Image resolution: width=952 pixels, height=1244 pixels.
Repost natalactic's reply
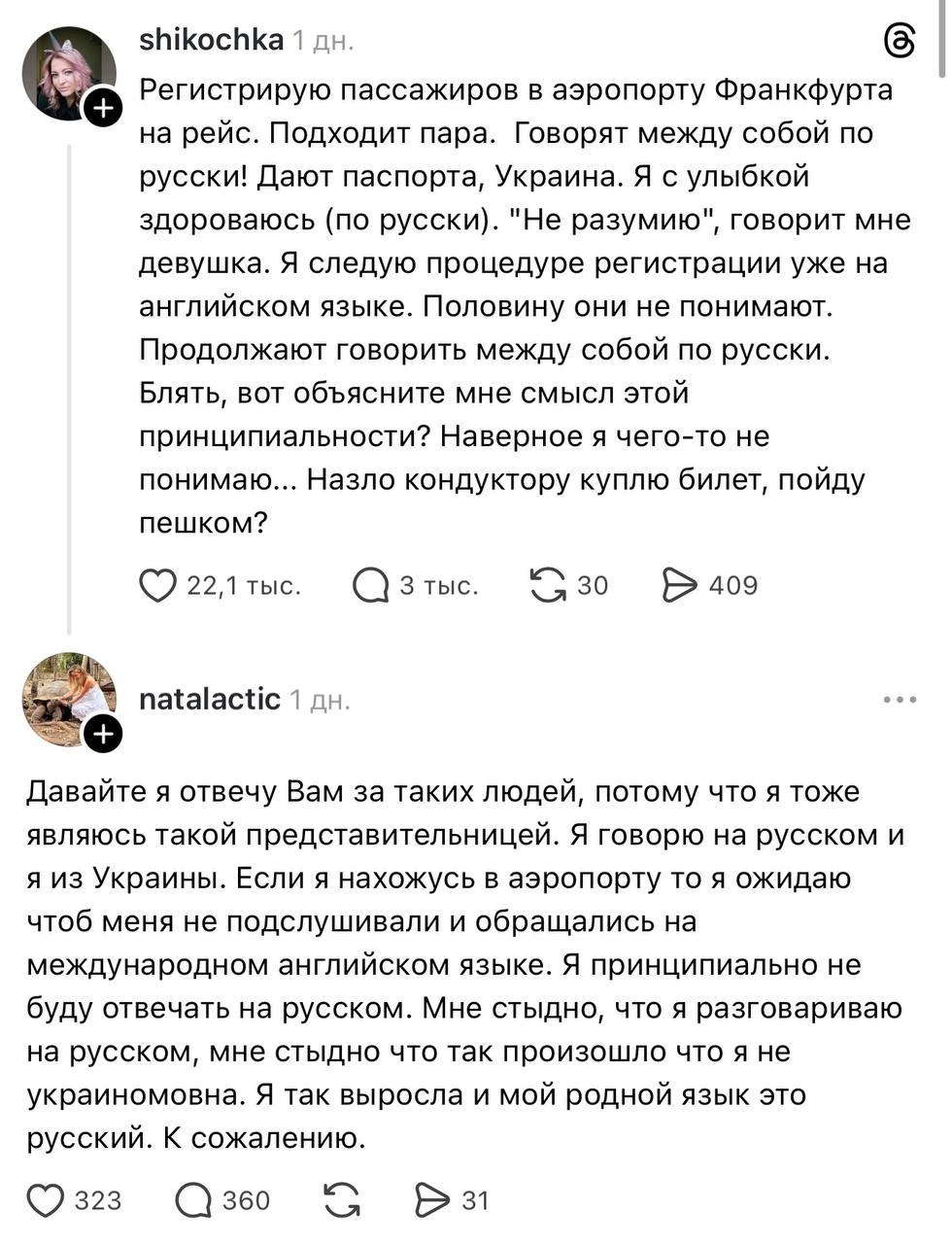coord(342,1201)
